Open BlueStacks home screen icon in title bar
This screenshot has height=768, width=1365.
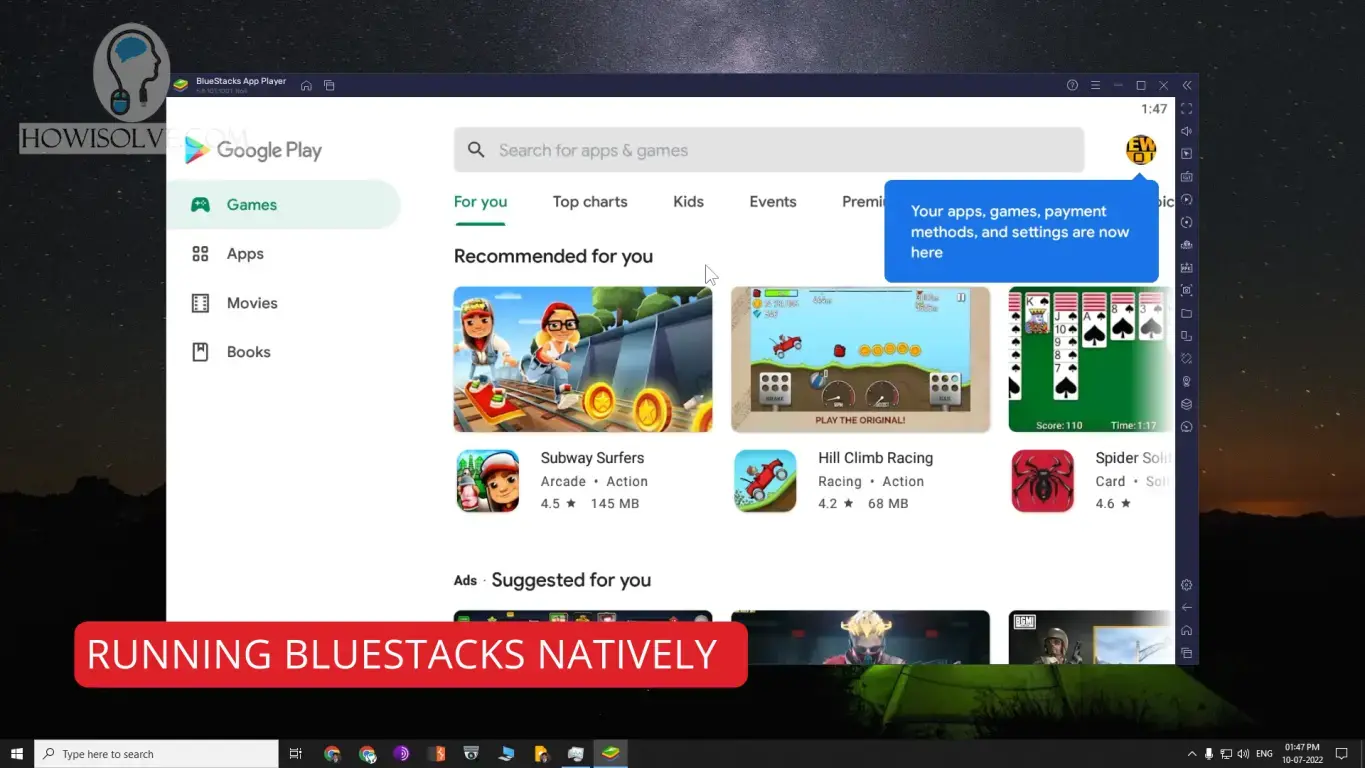[306, 85]
